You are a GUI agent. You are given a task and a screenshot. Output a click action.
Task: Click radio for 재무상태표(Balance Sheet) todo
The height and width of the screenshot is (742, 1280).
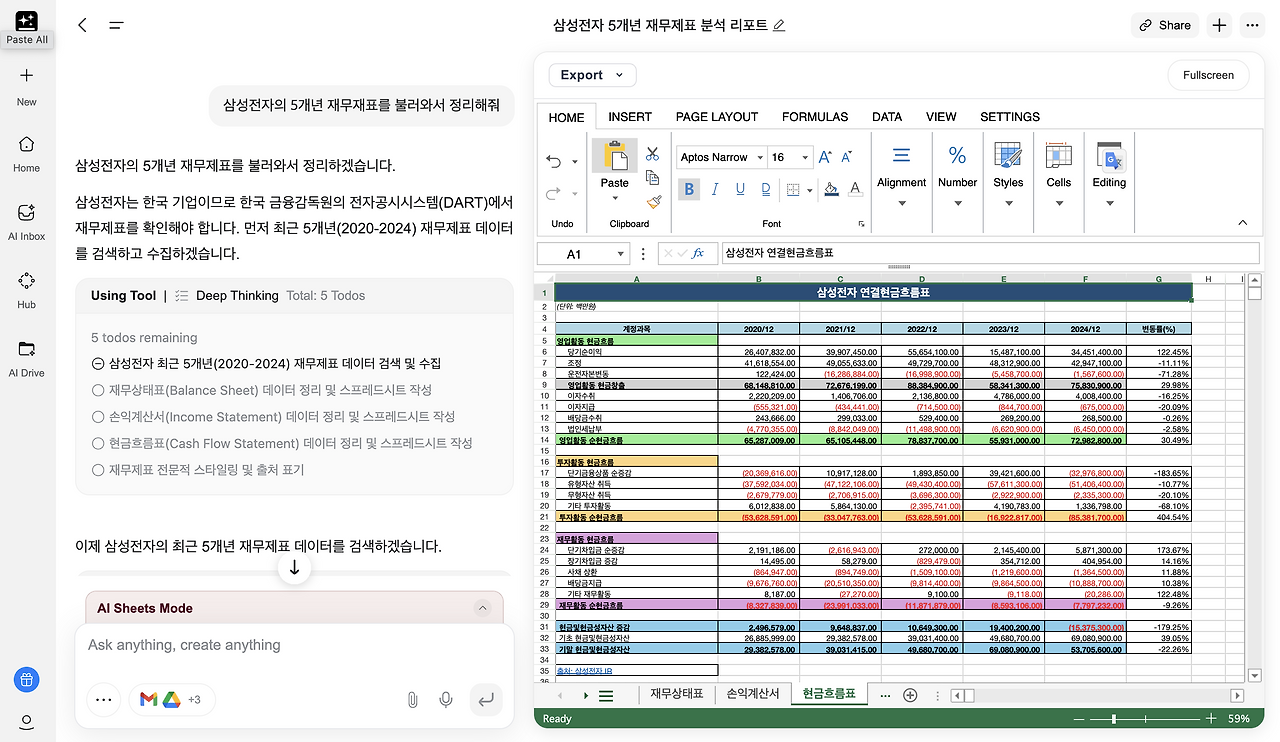(x=98, y=390)
